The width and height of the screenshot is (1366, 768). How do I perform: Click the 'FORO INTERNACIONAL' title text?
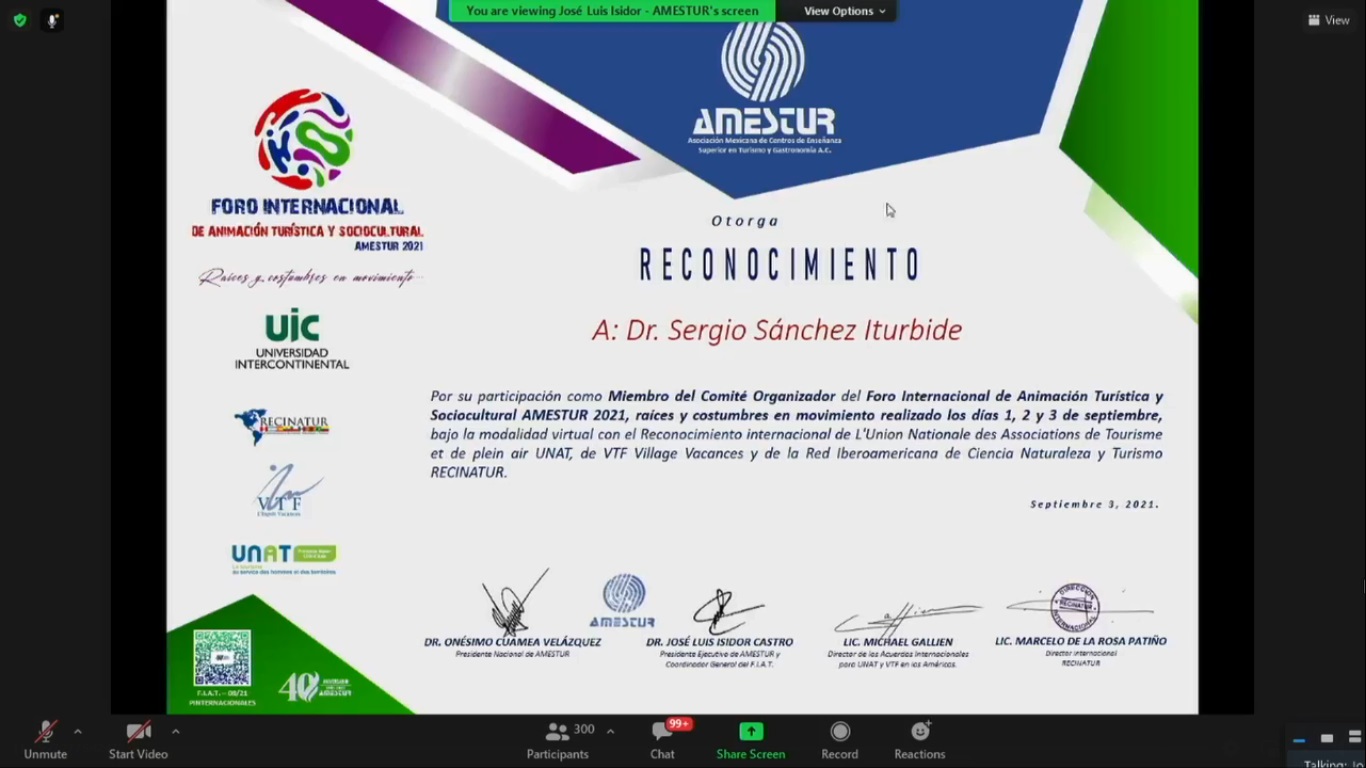point(306,207)
